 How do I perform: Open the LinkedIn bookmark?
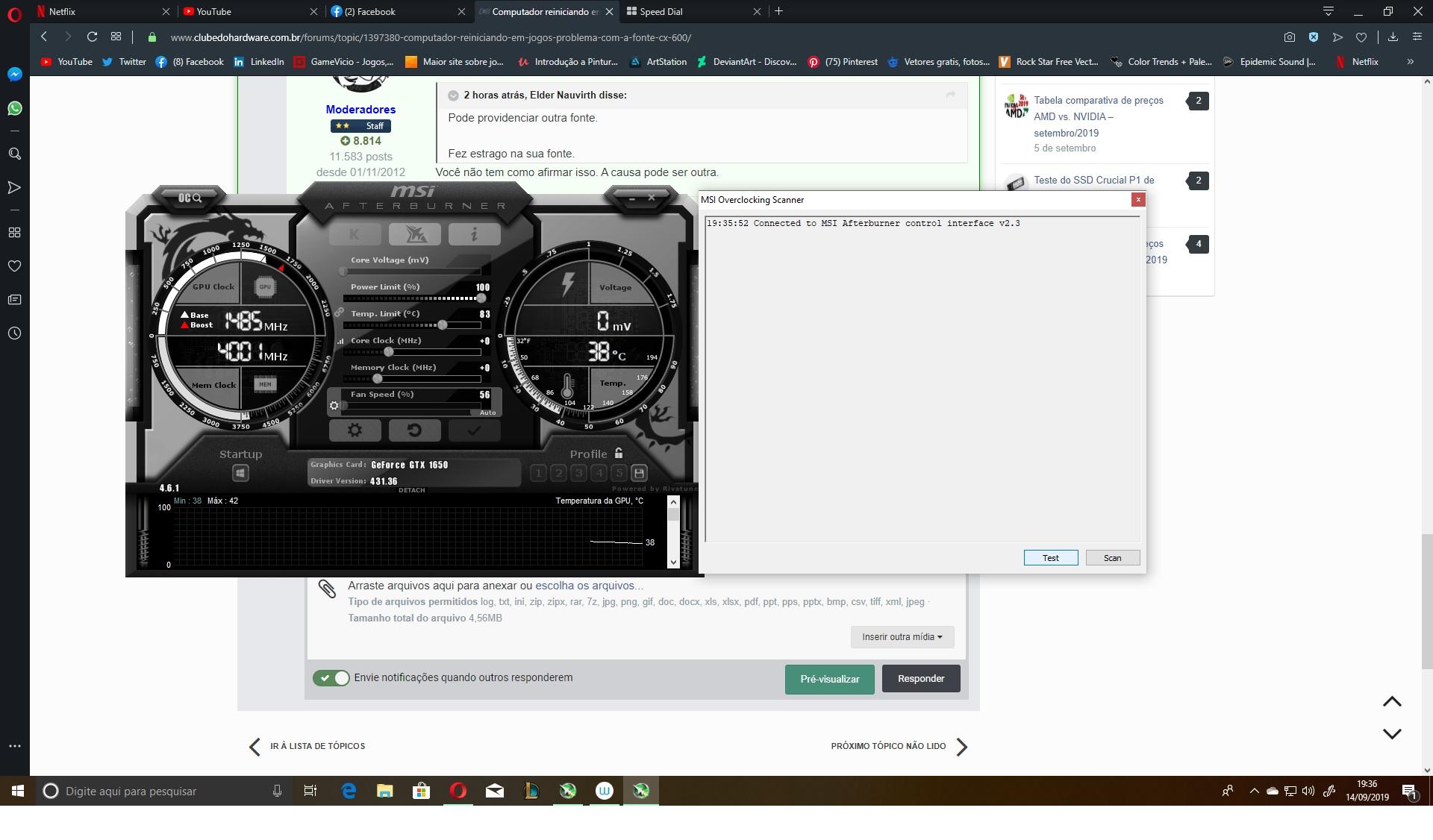pyautogui.click(x=258, y=62)
